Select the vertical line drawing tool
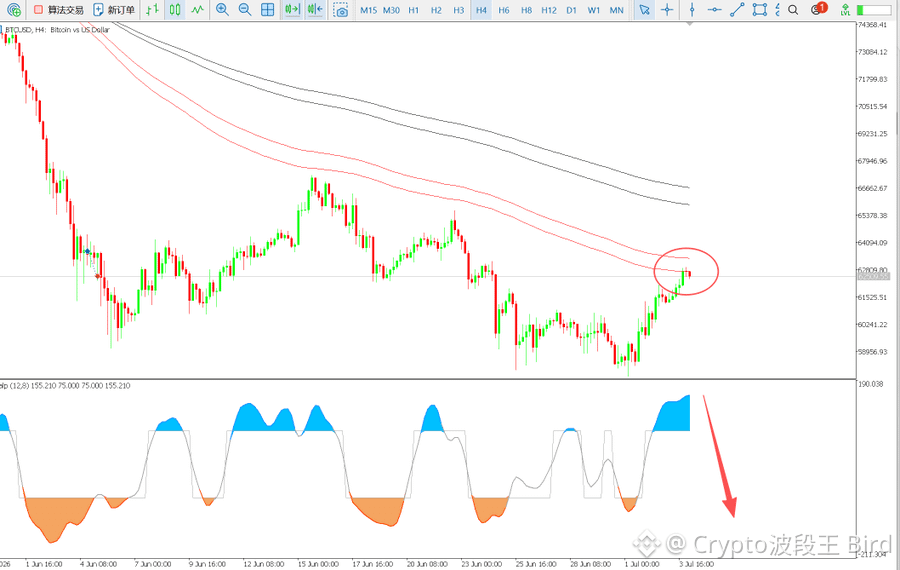The width and height of the screenshot is (900, 570). (x=692, y=10)
